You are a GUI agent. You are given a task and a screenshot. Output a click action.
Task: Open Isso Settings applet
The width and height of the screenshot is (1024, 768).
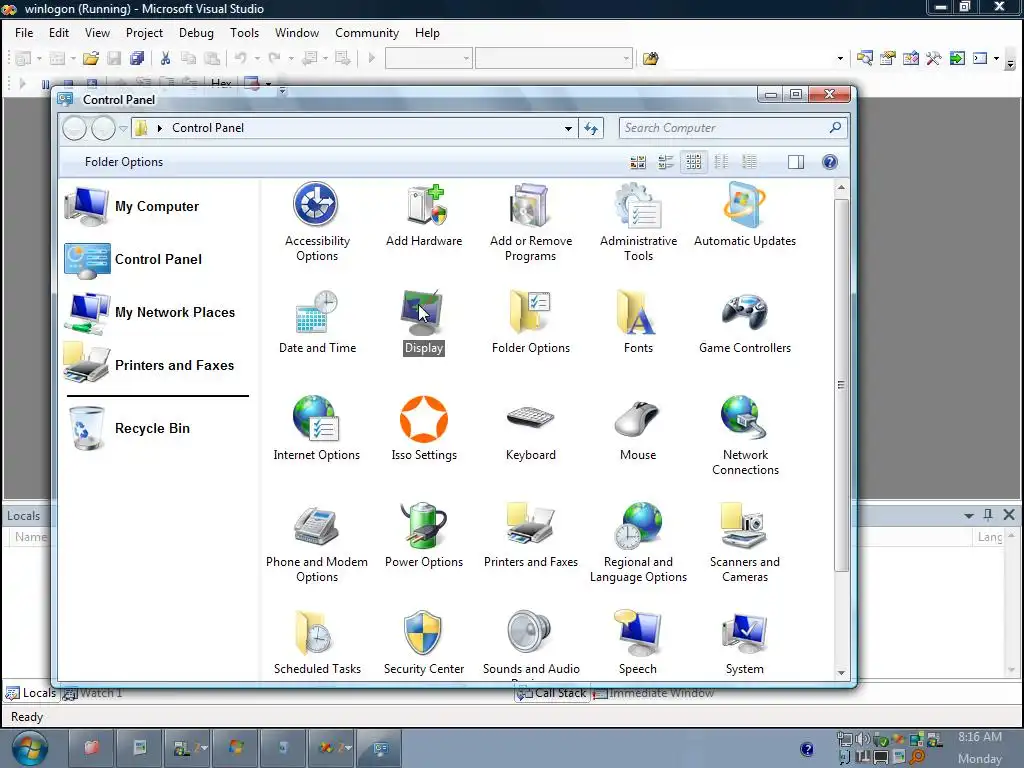[x=424, y=428]
